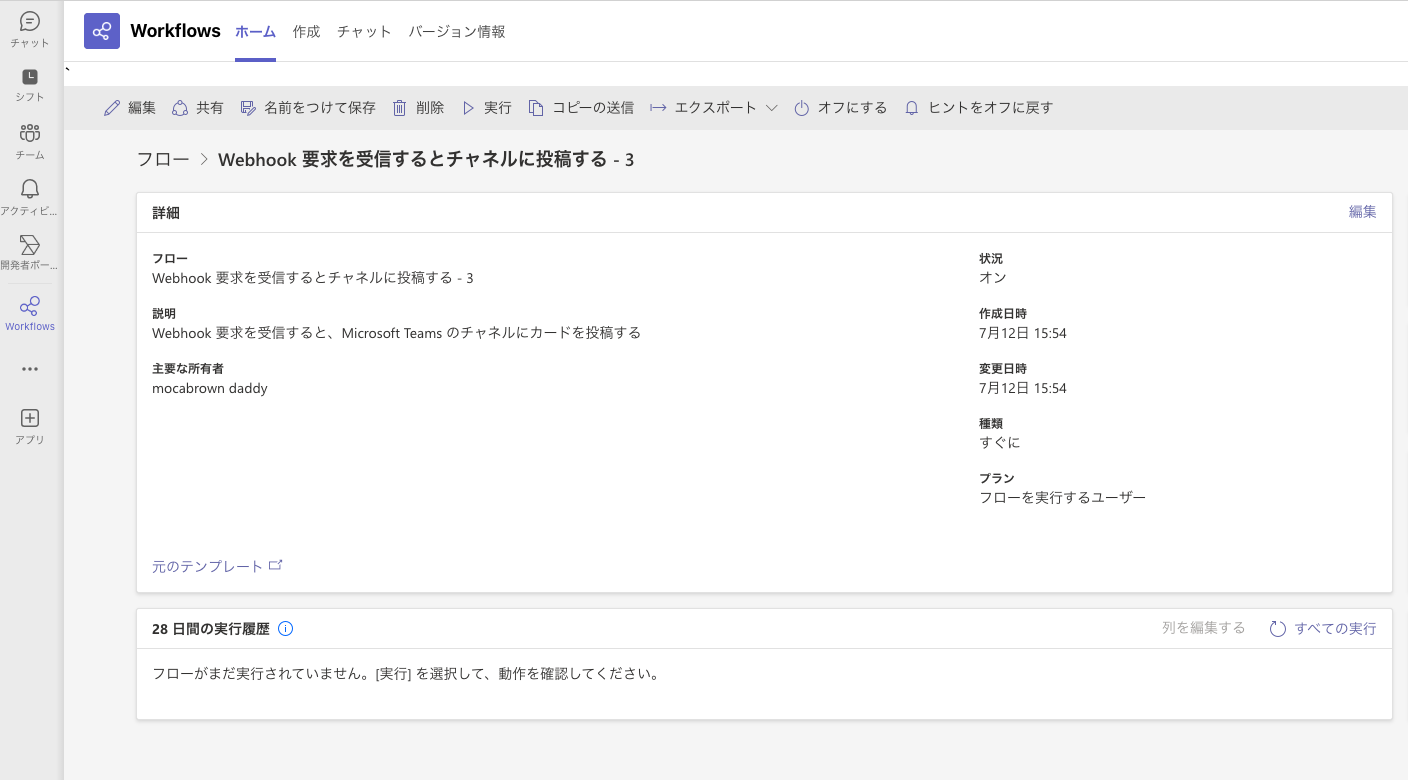
Task: Click the purple Workflows app logo
Action: point(101,31)
